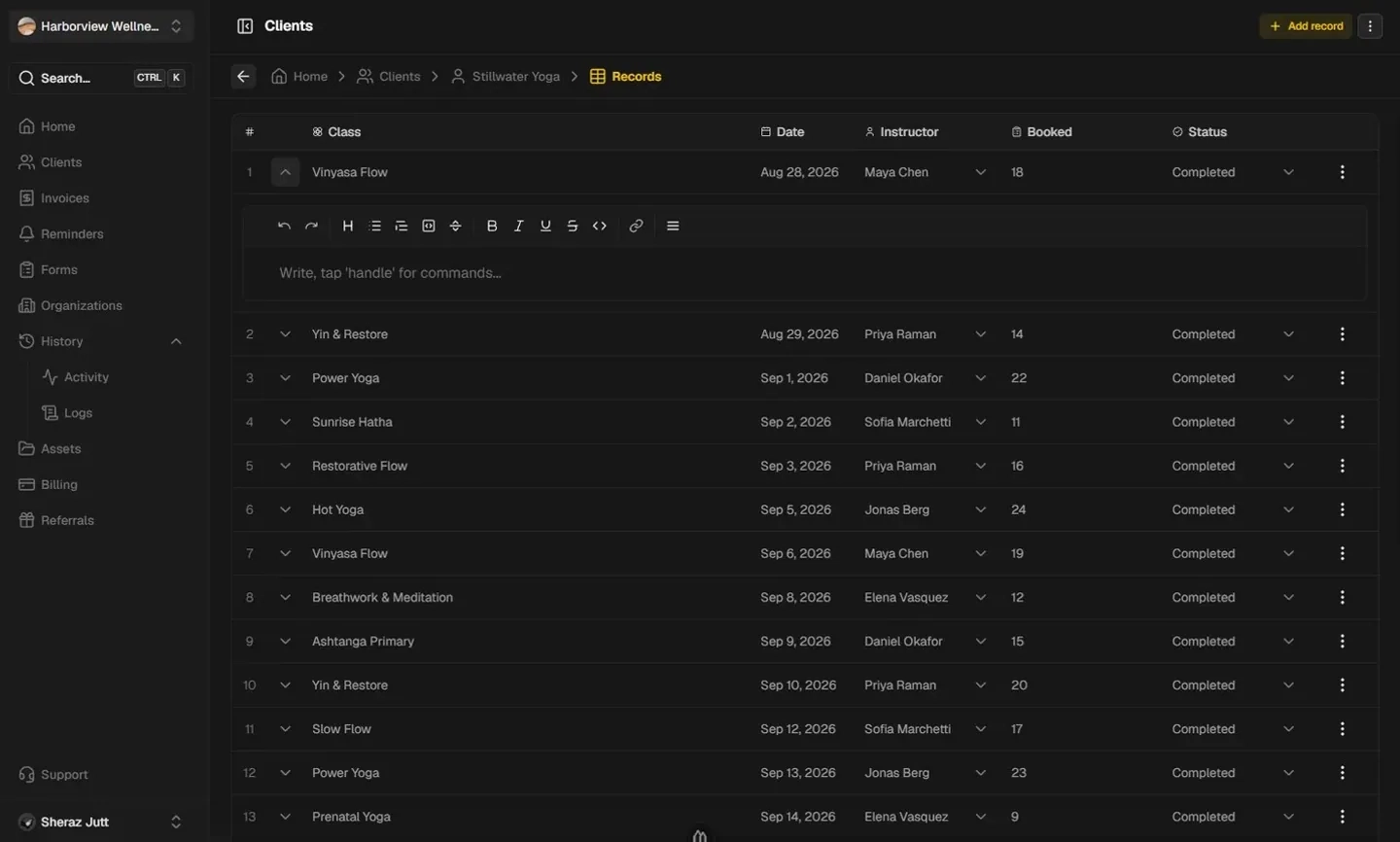This screenshot has height=842, width=1400.
Task: Collapse the History section in sidebar
Action: (x=176, y=341)
